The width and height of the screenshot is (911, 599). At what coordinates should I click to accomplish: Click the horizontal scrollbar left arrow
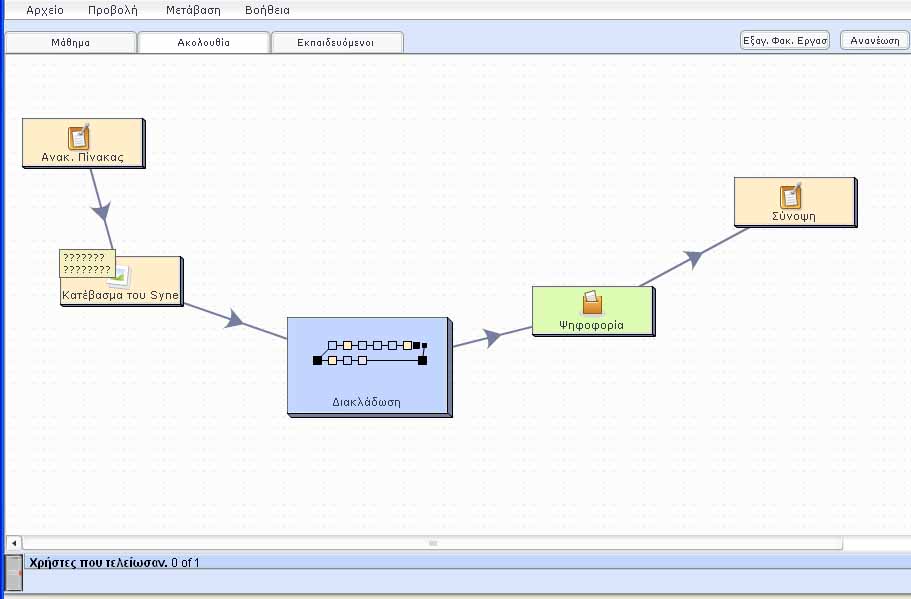click(x=14, y=543)
